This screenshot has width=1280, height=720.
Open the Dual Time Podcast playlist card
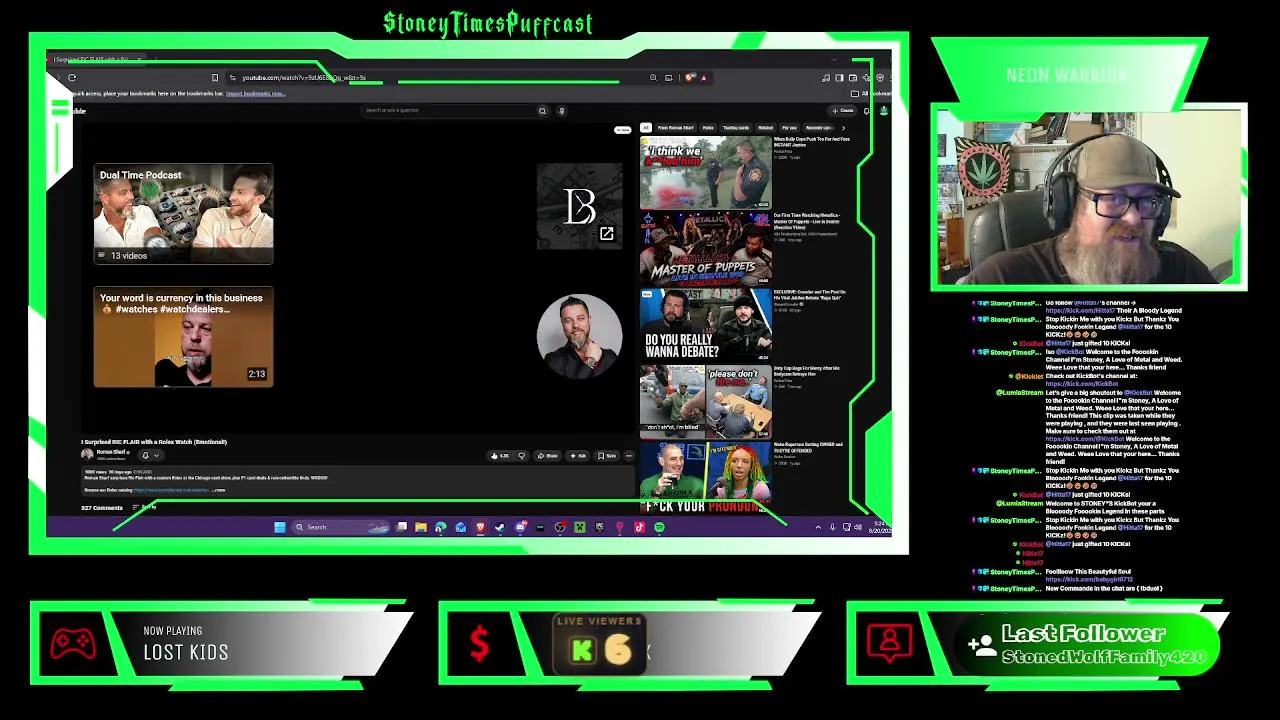[183, 214]
